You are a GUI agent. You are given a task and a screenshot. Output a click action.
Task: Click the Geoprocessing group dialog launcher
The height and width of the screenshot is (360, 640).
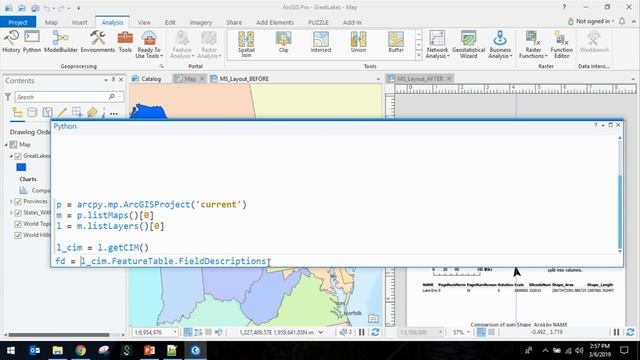[x=161, y=66]
